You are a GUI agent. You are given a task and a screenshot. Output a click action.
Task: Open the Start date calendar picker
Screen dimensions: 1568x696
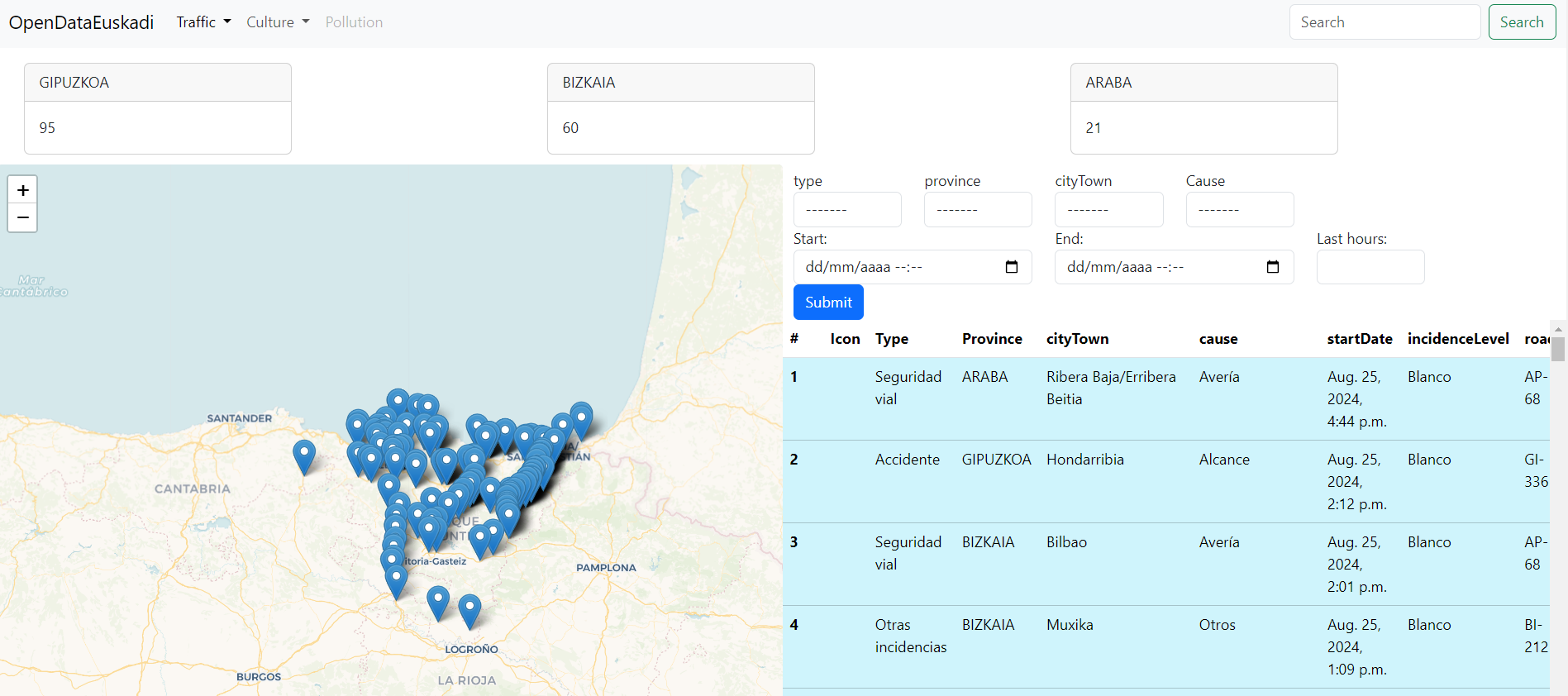1012,267
